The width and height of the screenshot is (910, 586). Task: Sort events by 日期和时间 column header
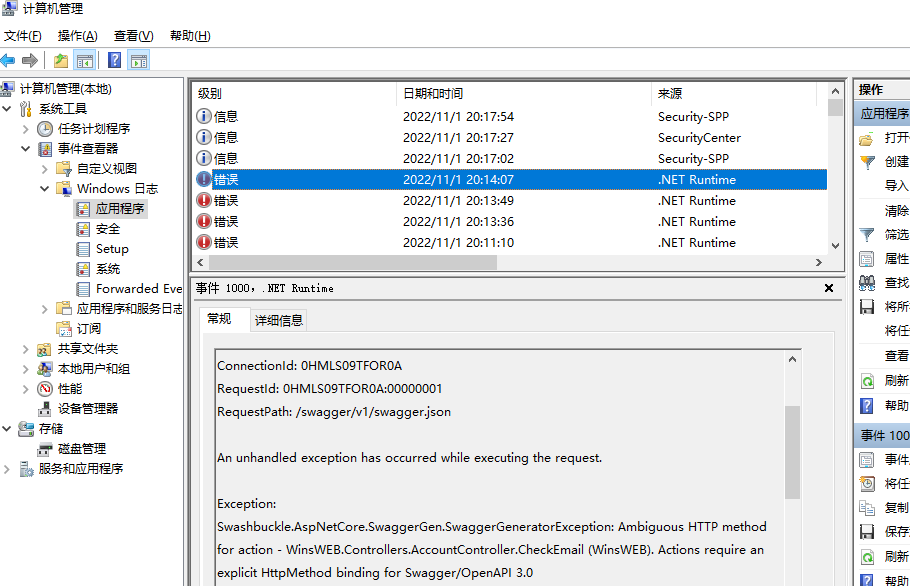coord(433,93)
